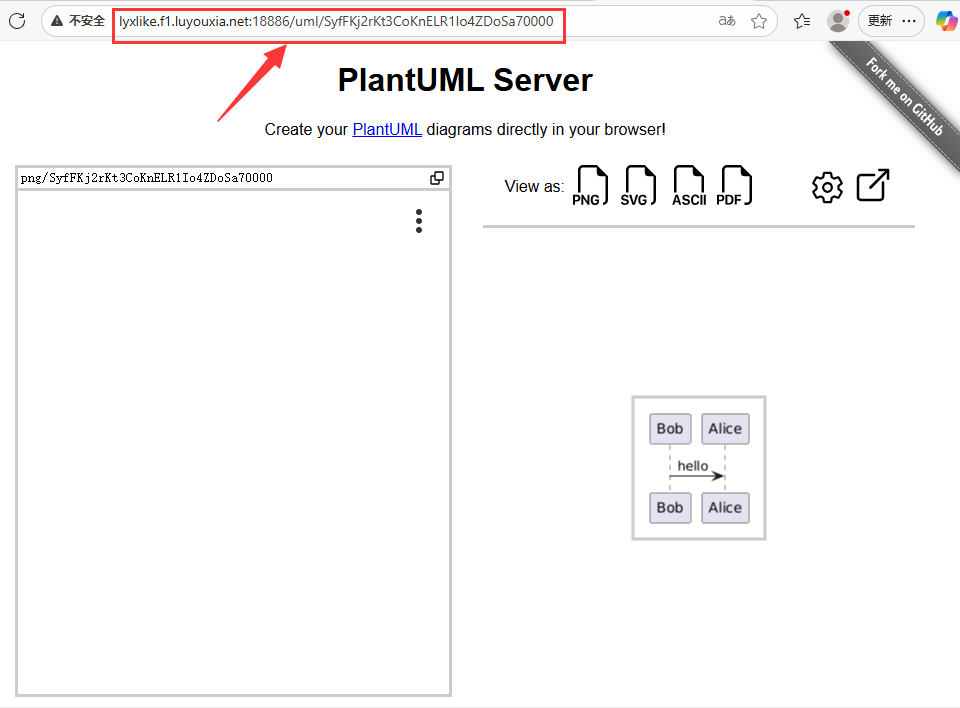Open the settings gear icon
The image size is (960, 708).
pos(827,187)
